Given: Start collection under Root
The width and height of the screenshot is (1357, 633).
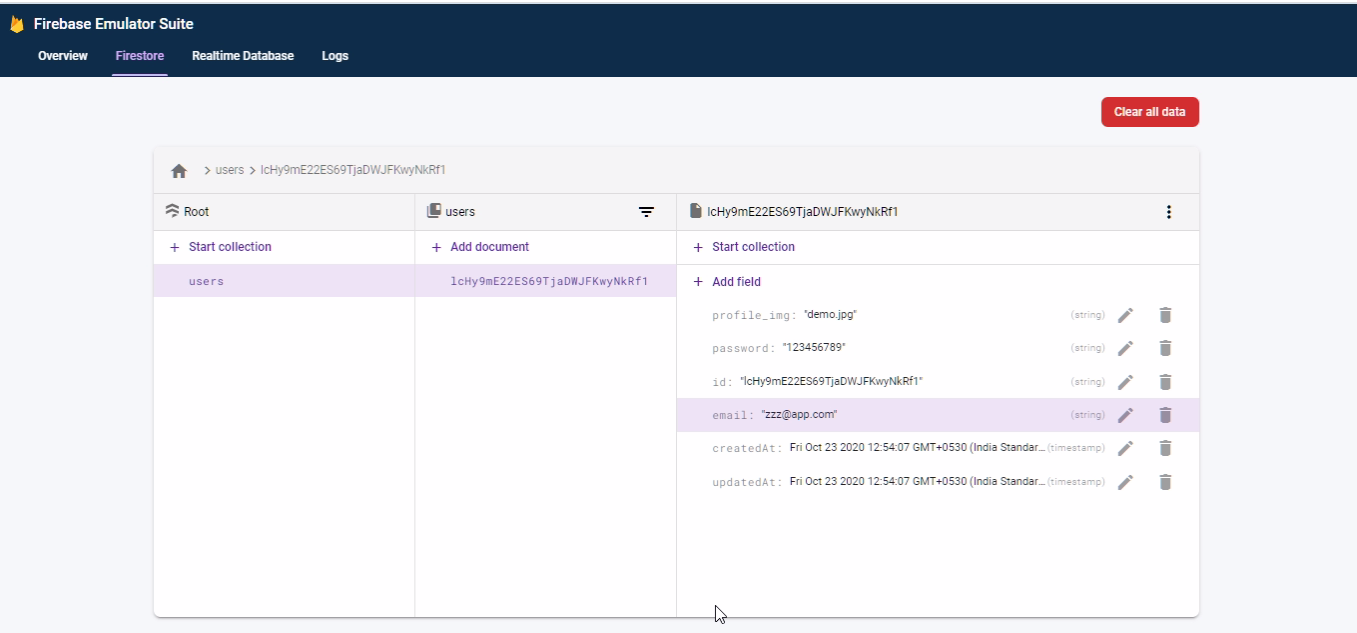Looking at the screenshot, I should (221, 247).
